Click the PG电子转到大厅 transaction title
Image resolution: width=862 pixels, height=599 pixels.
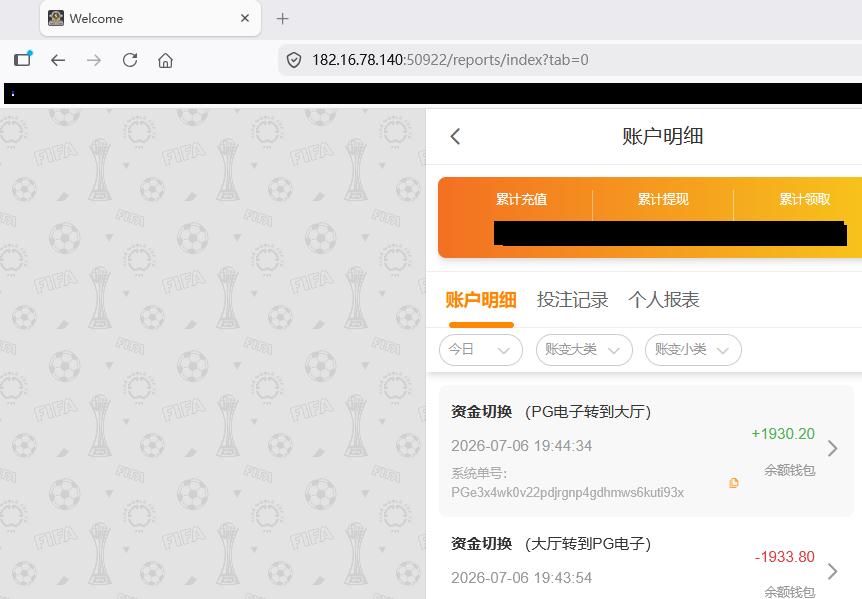588,412
